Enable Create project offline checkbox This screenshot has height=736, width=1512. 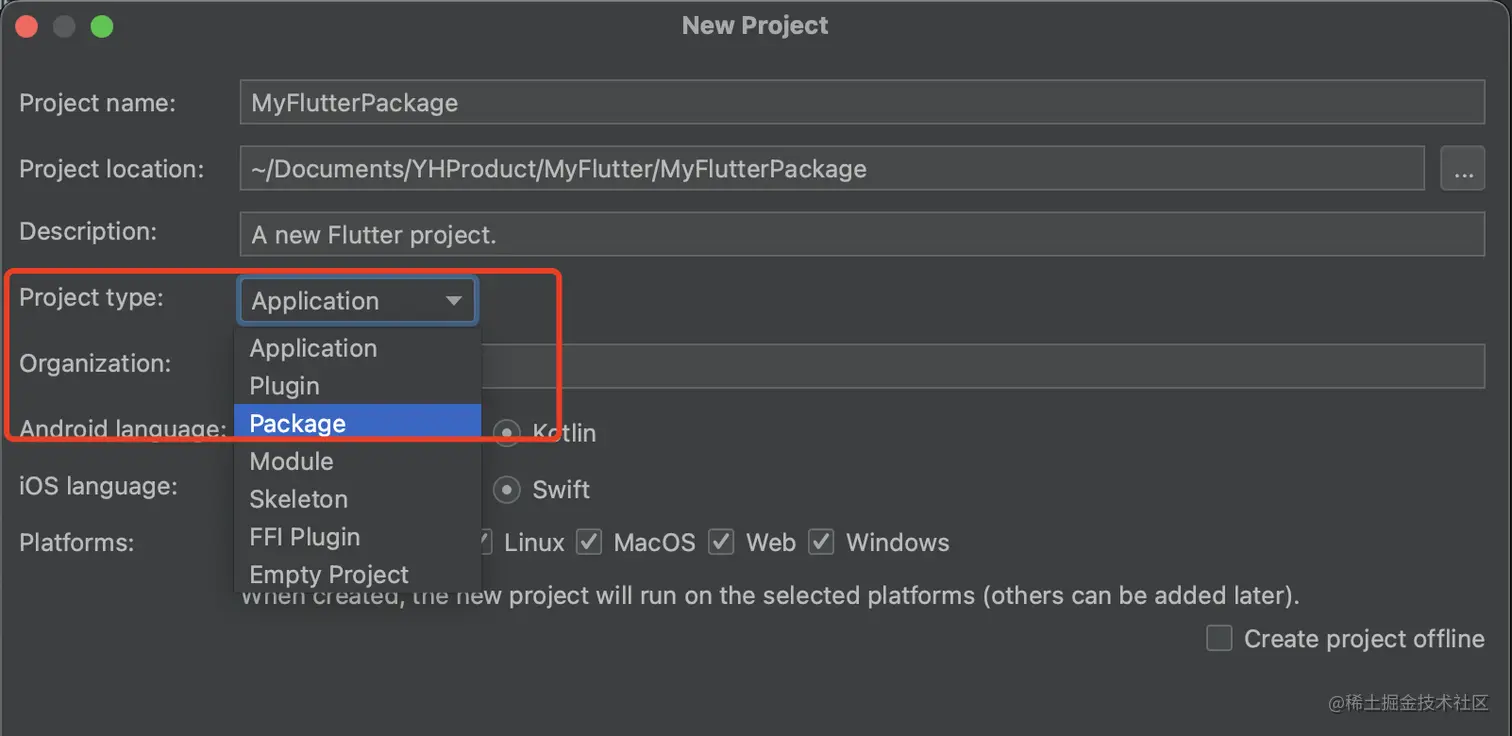point(1219,638)
